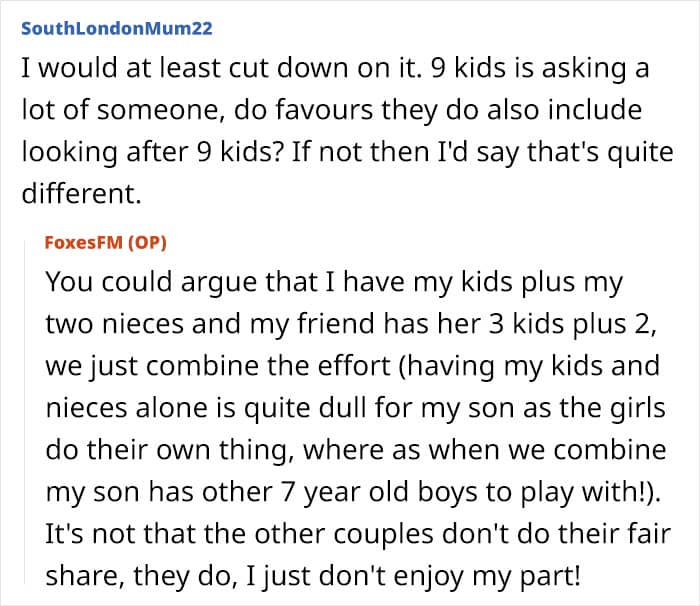
Task: Click the phrase '9 kids is asking' in first comment
Action: (x=528, y=68)
